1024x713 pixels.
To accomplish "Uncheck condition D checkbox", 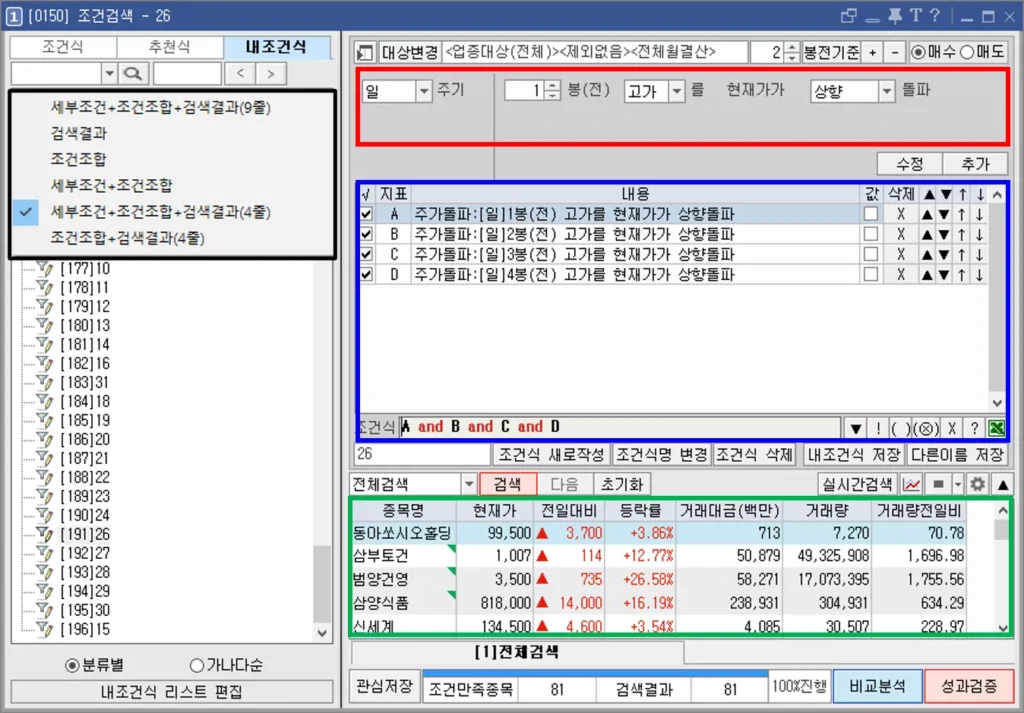I will pyautogui.click(x=366, y=275).
